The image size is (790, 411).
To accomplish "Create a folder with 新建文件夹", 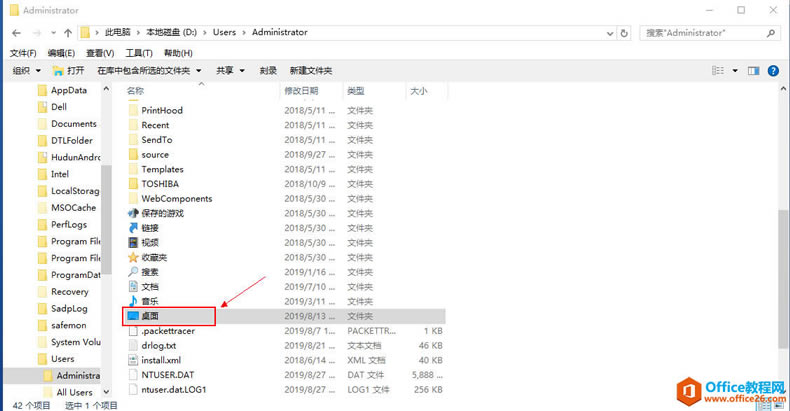I will pos(311,71).
